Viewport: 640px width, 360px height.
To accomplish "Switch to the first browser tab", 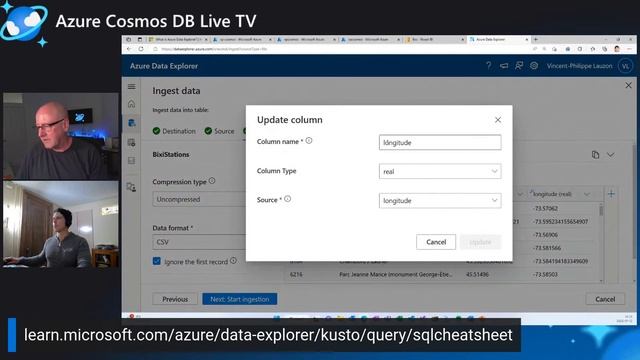I will [178, 40].
